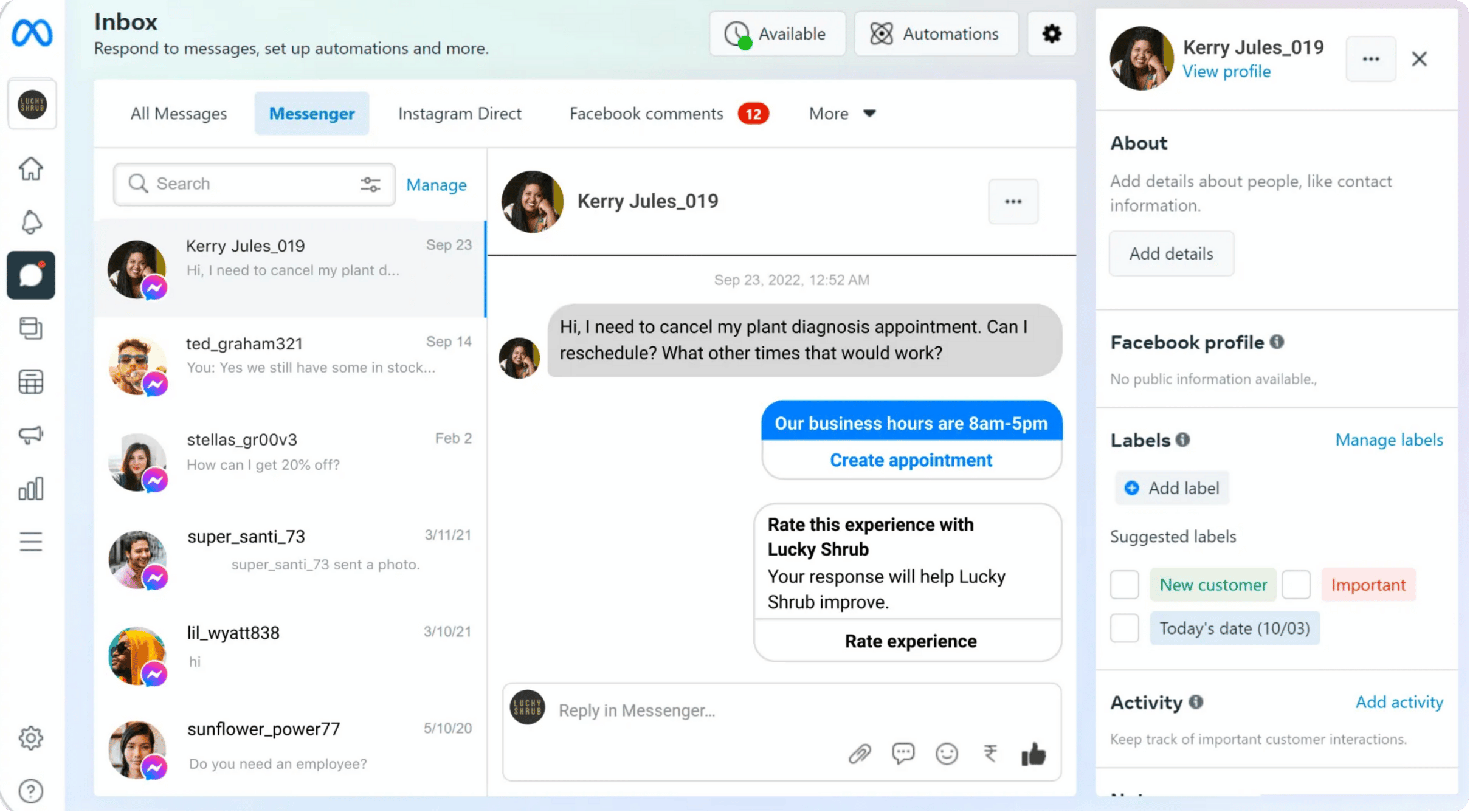
Task: Open notifications bell in sidebar
Action: point(31,222)
